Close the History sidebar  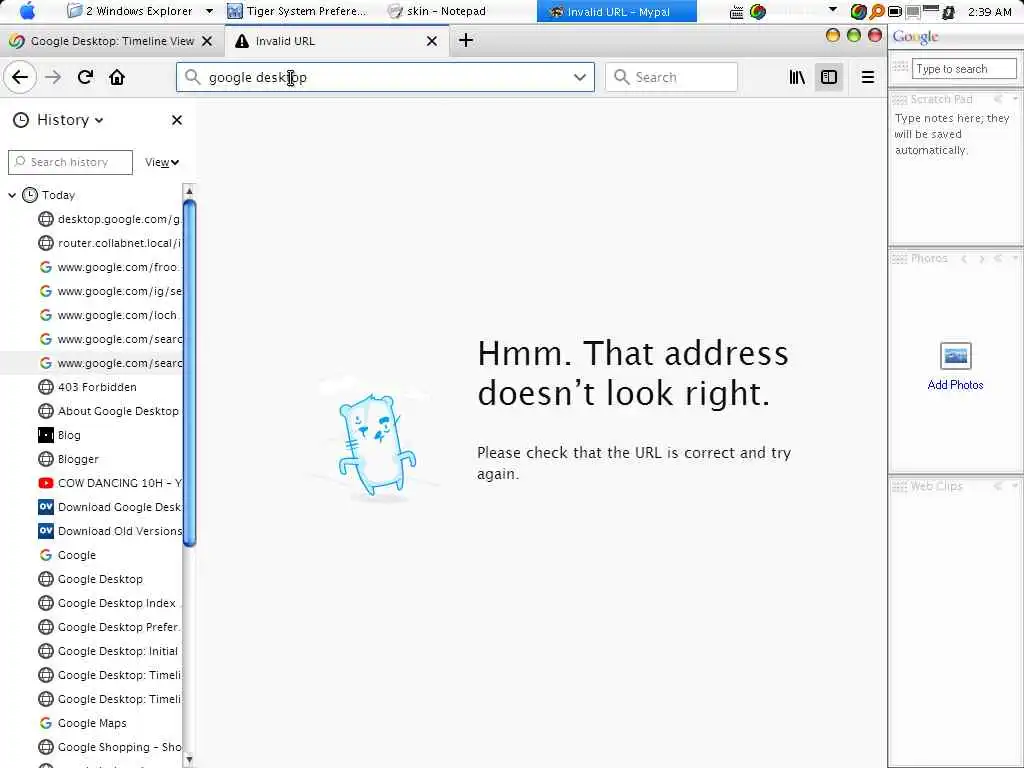(x=176, y=120)
